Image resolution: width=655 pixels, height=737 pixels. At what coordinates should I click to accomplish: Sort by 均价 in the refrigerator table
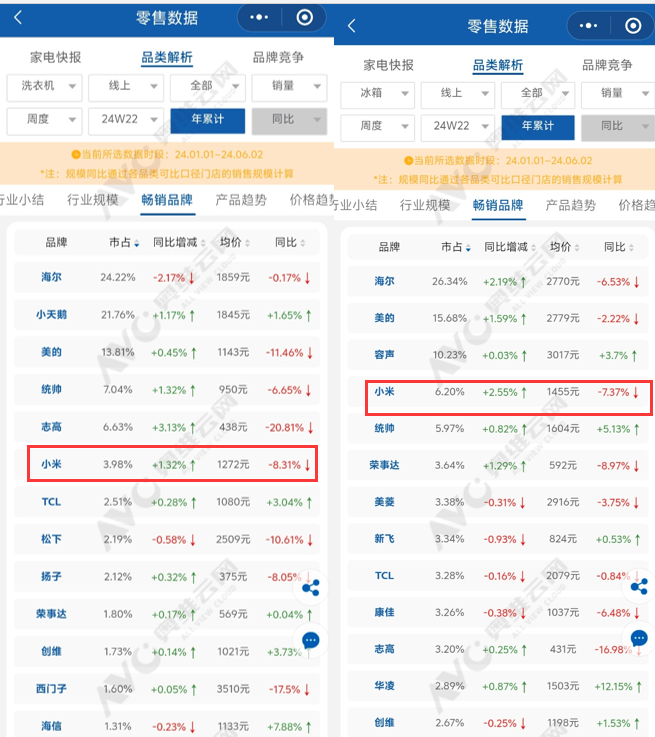(564, 247)
